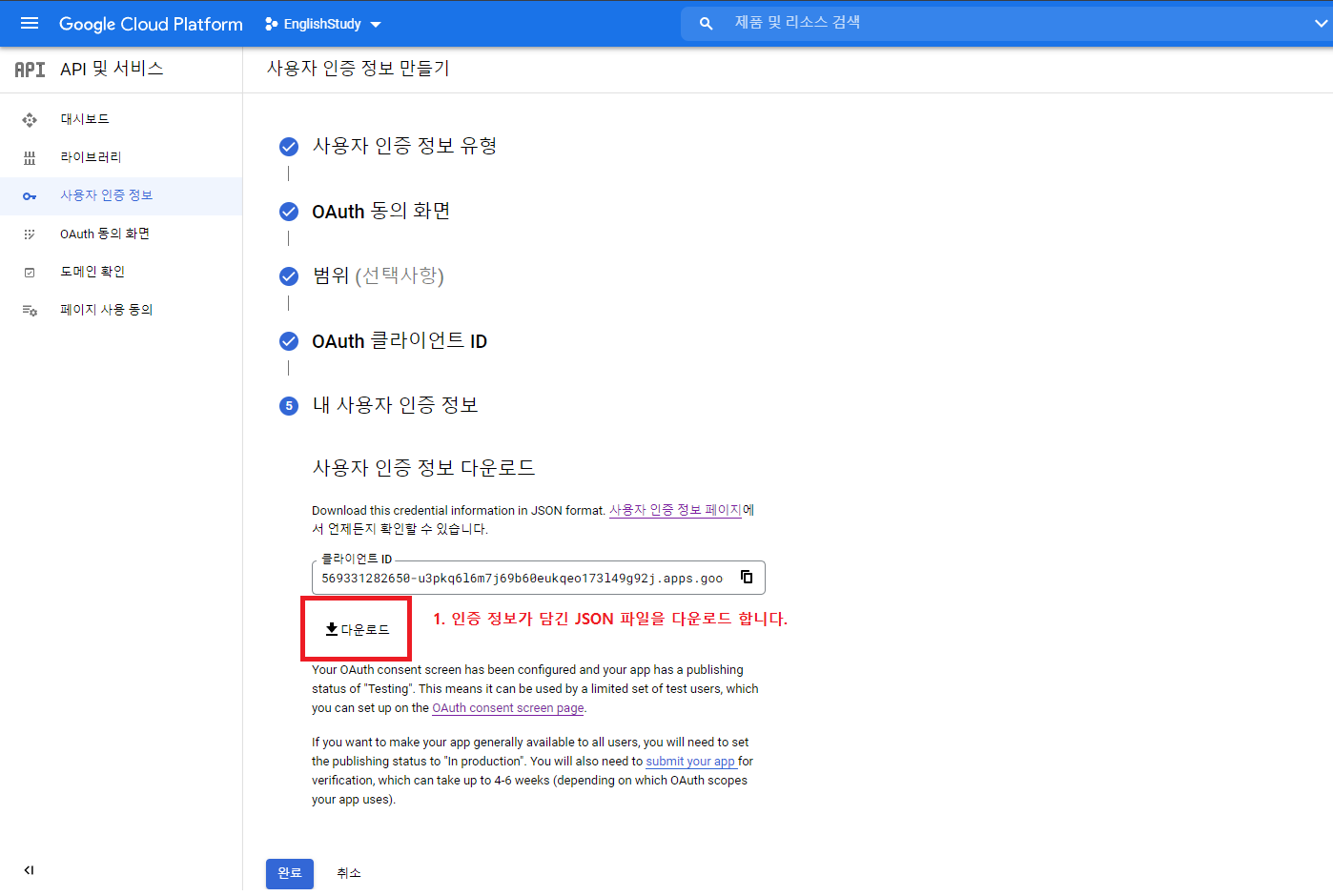The height and width of the screenshot is (896, 1333).
Task: Click the blue 완료 button
Action: pyautogui.click(x=290, y=873)
